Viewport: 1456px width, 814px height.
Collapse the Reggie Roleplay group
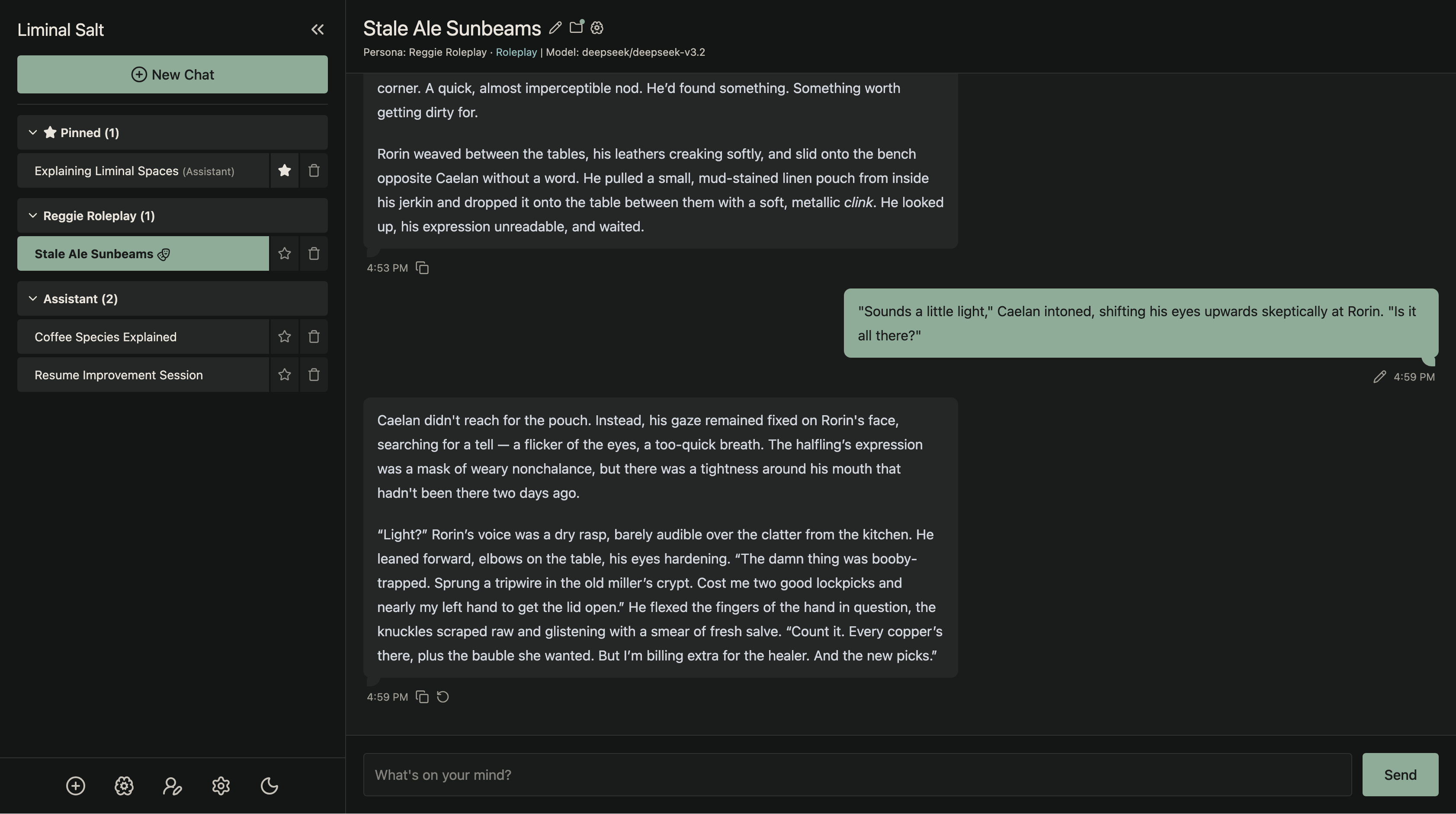tap(33, 215)
